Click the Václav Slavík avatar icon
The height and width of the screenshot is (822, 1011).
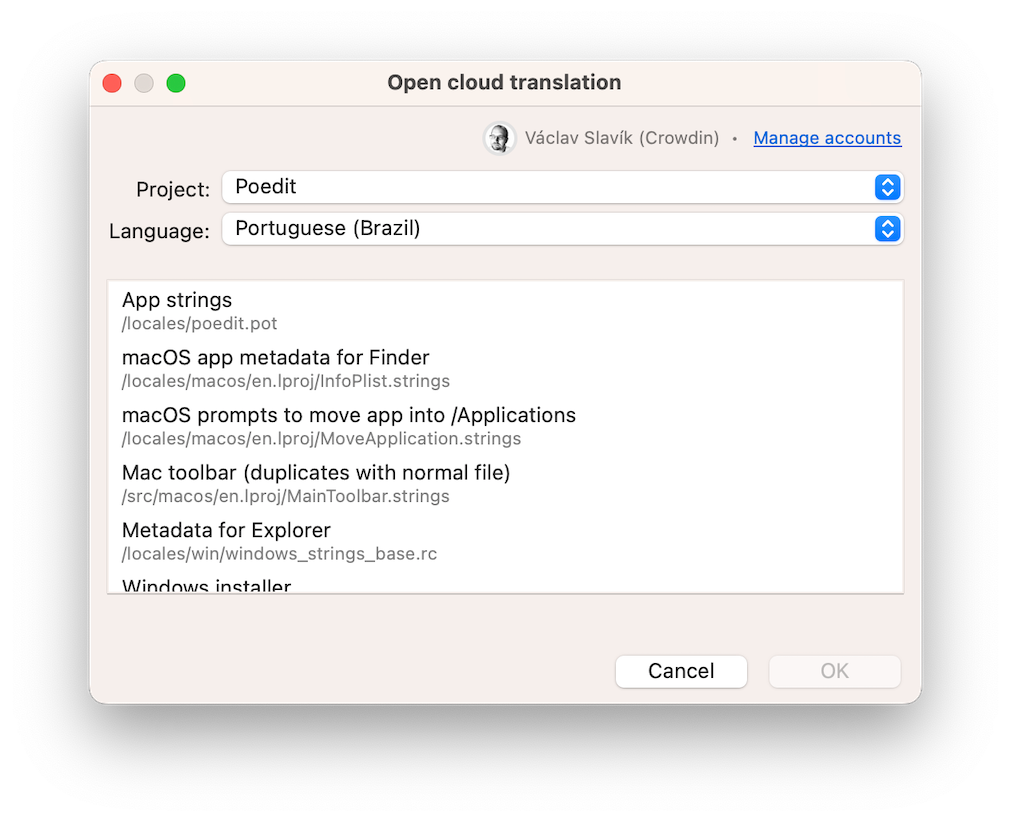tap(499, 138)
